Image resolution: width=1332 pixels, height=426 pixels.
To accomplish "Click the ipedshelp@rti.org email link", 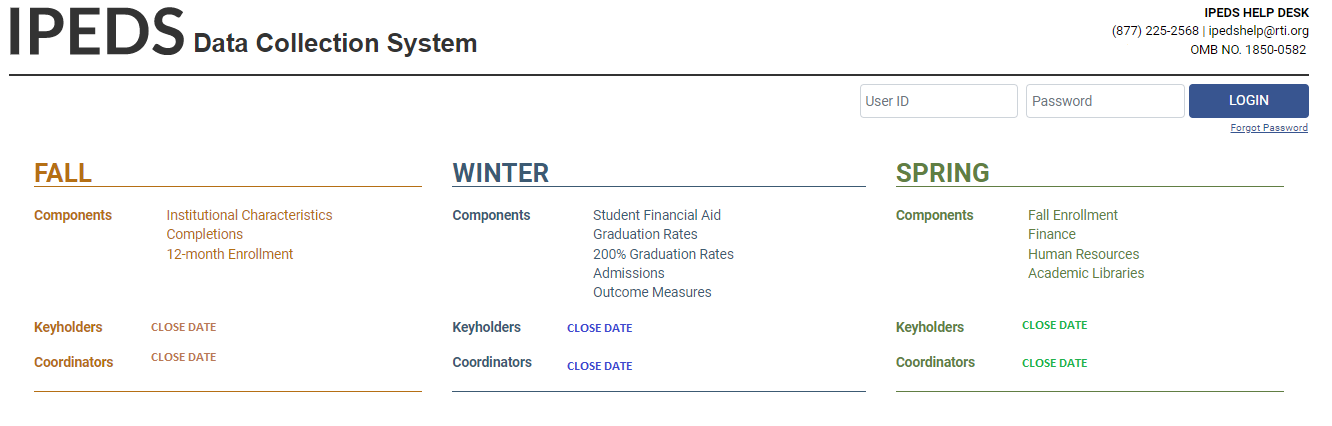I will tap(1258, 31).
